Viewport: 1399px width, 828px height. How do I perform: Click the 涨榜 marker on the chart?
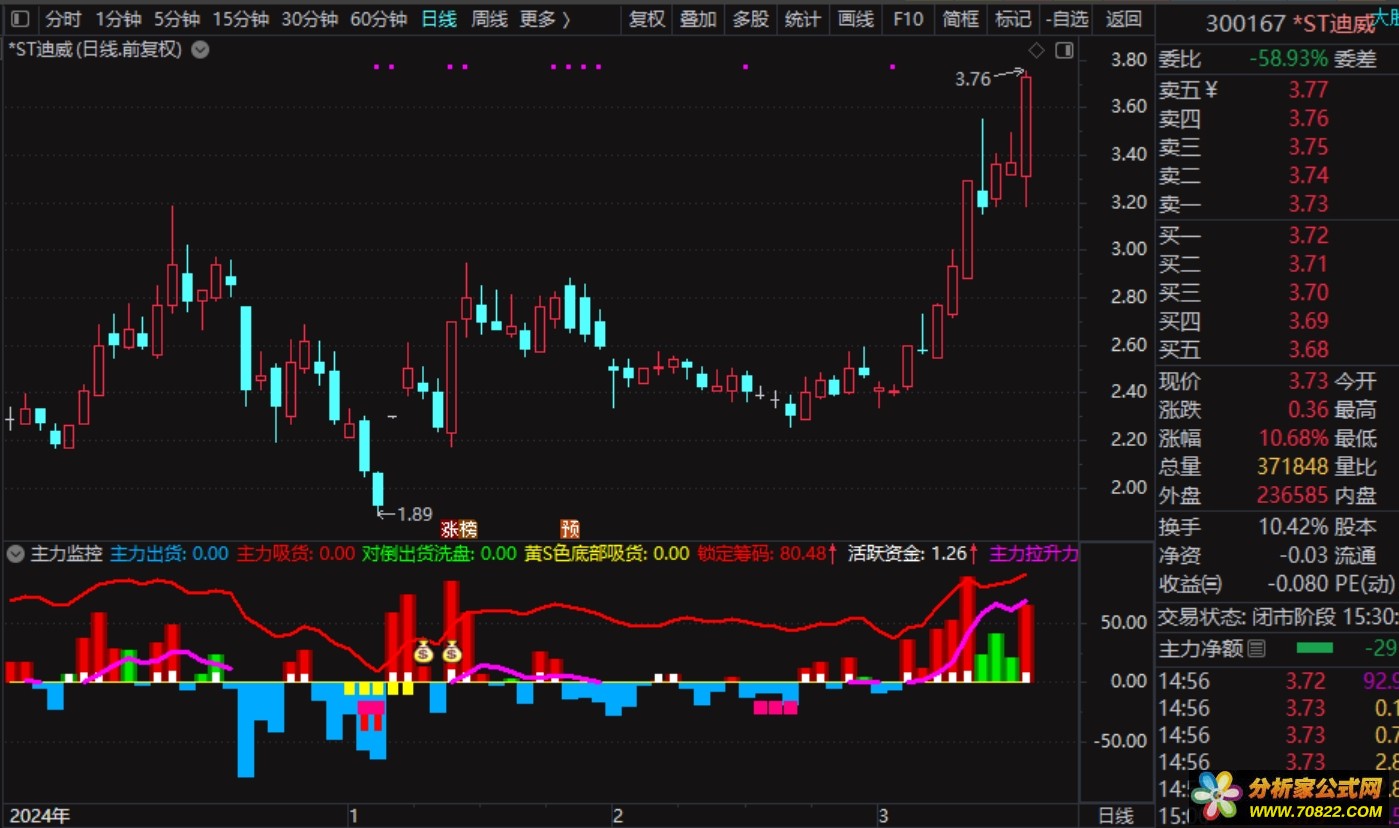pos(459,529)
